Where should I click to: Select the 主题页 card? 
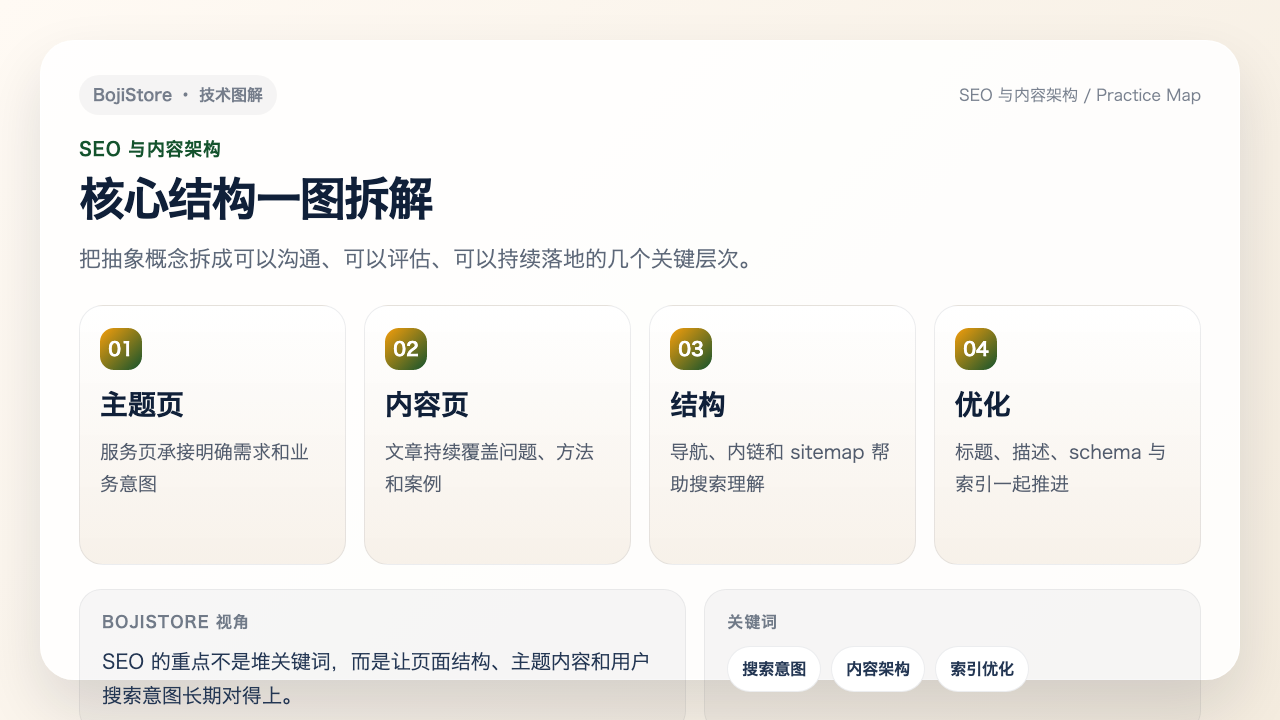click(x=212, y=434)
